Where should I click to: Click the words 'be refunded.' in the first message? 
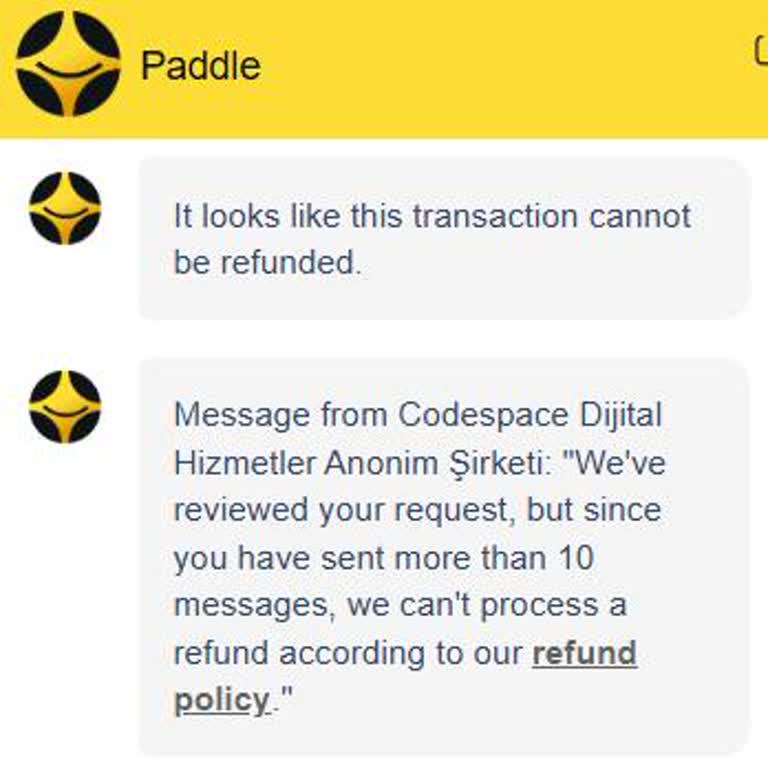coord(267,263)
